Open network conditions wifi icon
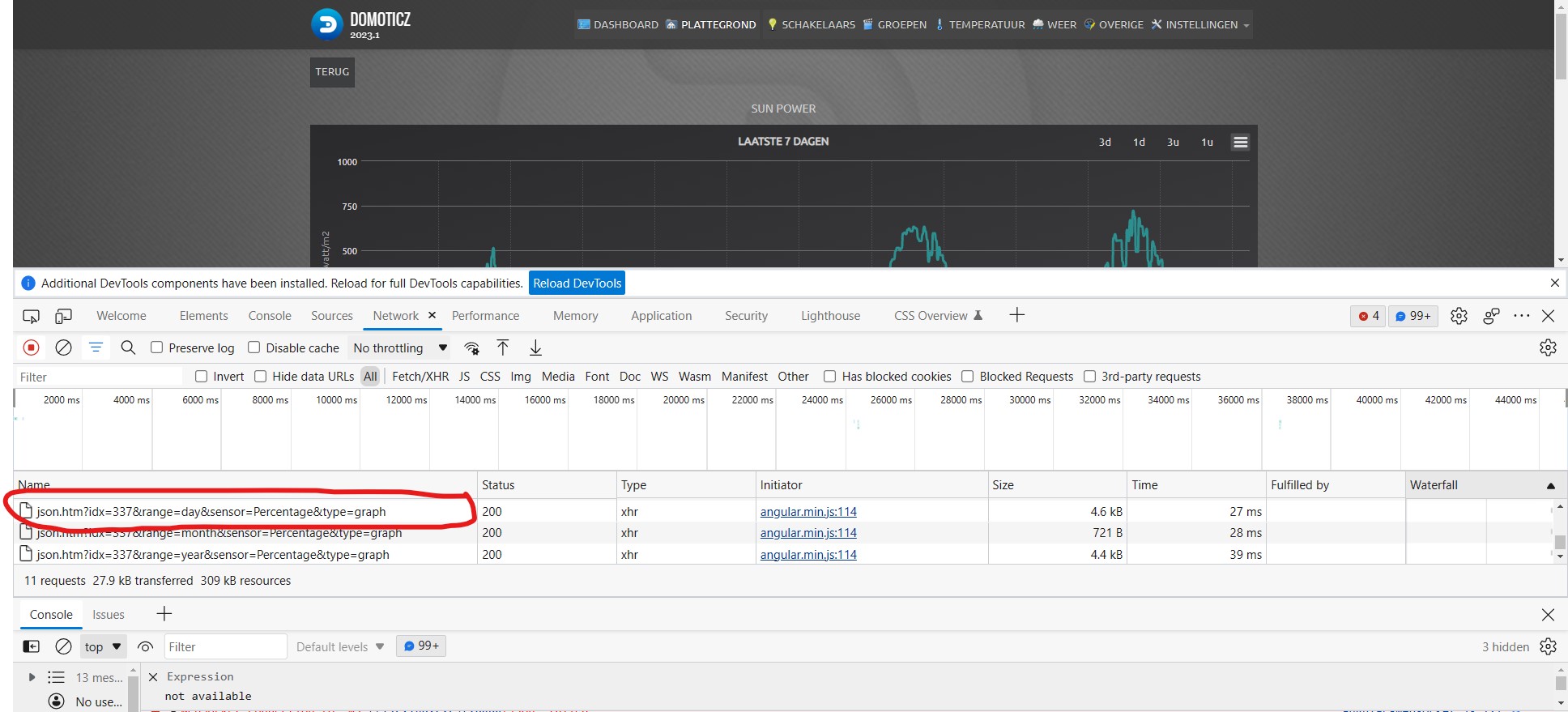 [x=471, y=348]
